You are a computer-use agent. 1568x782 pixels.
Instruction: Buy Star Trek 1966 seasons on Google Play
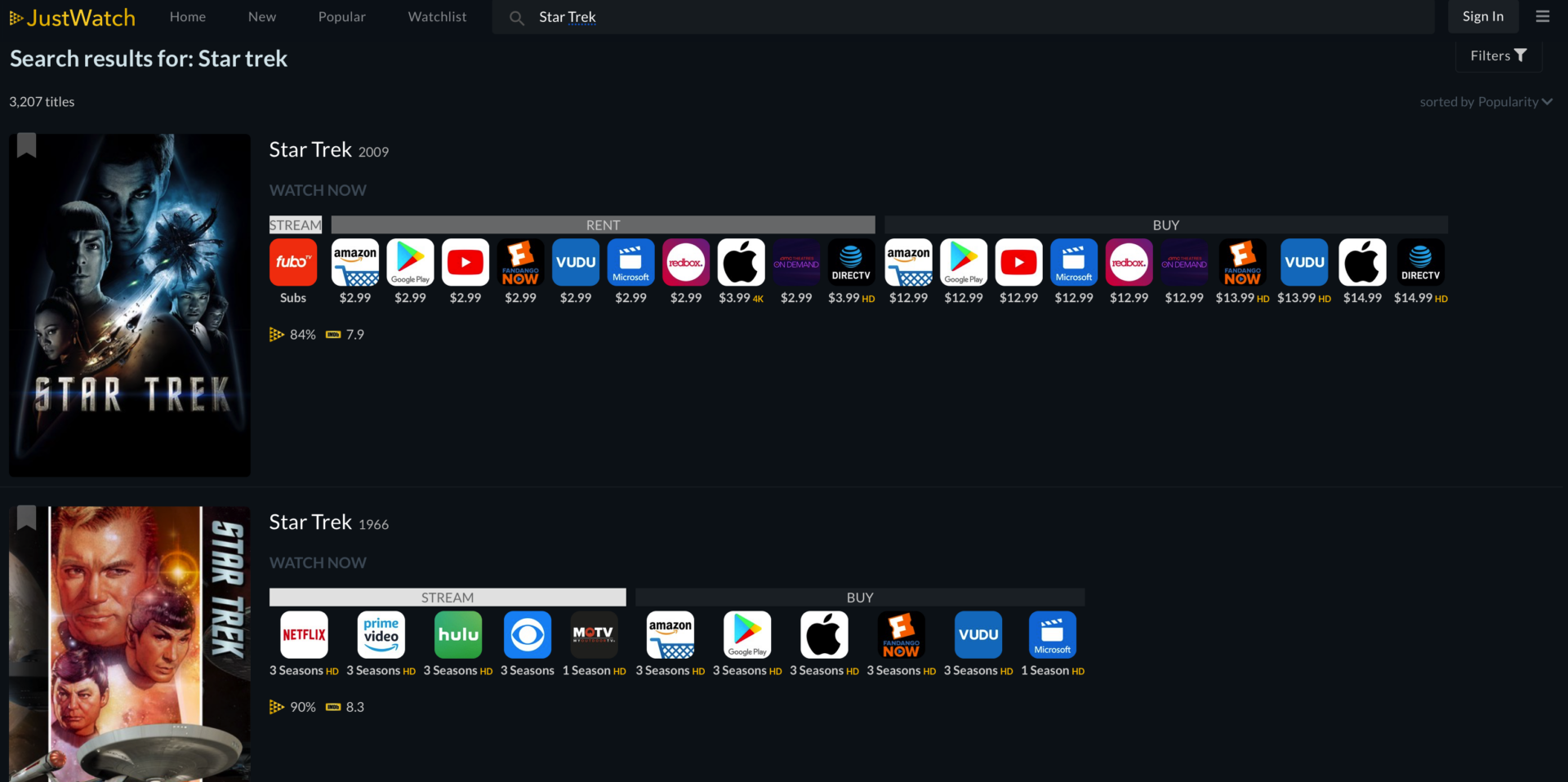747,634
